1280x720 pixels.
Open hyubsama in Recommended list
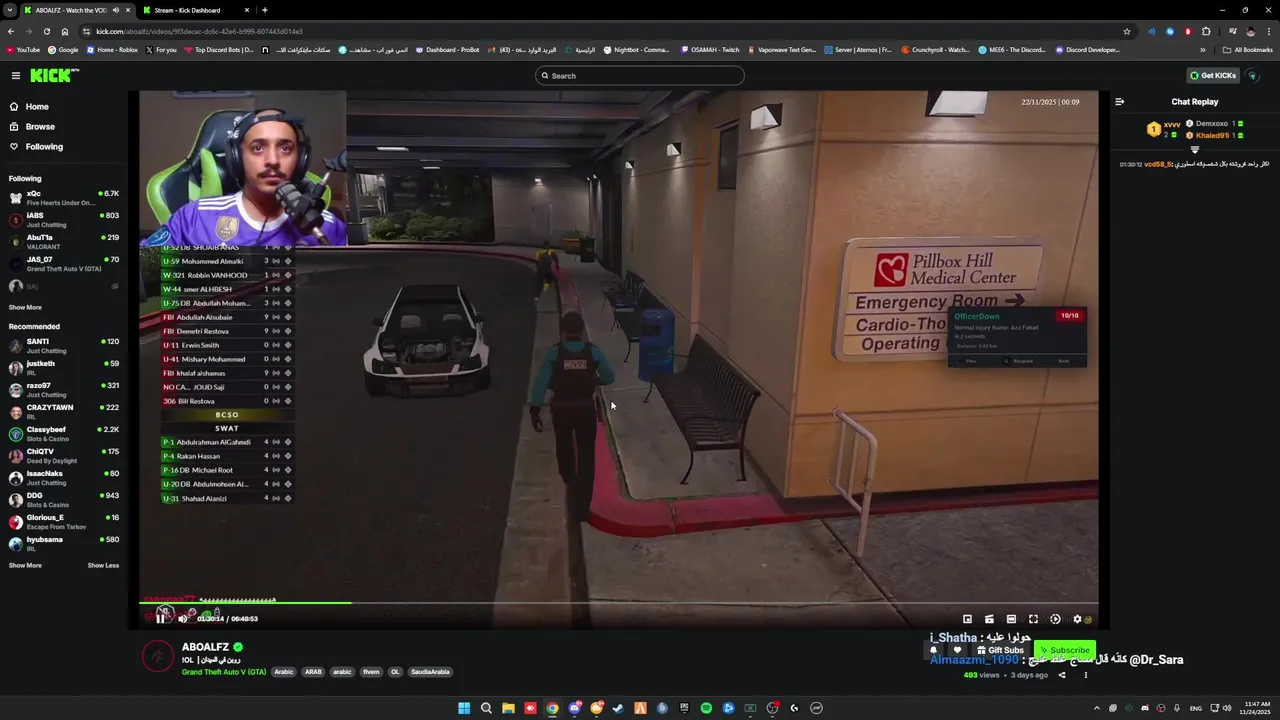tap(64, 544)
